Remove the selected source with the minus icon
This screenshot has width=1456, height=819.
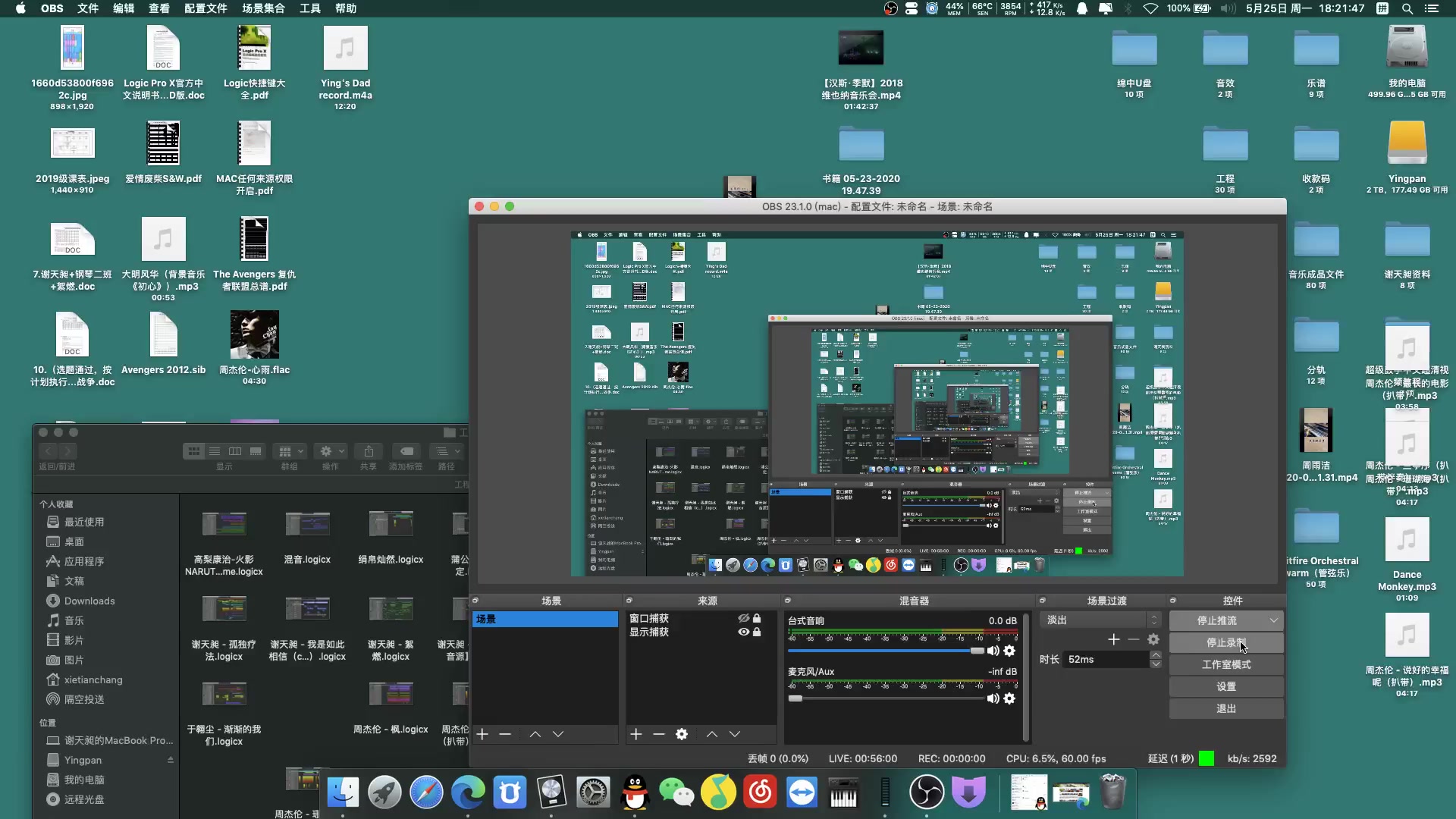point(659,734)
